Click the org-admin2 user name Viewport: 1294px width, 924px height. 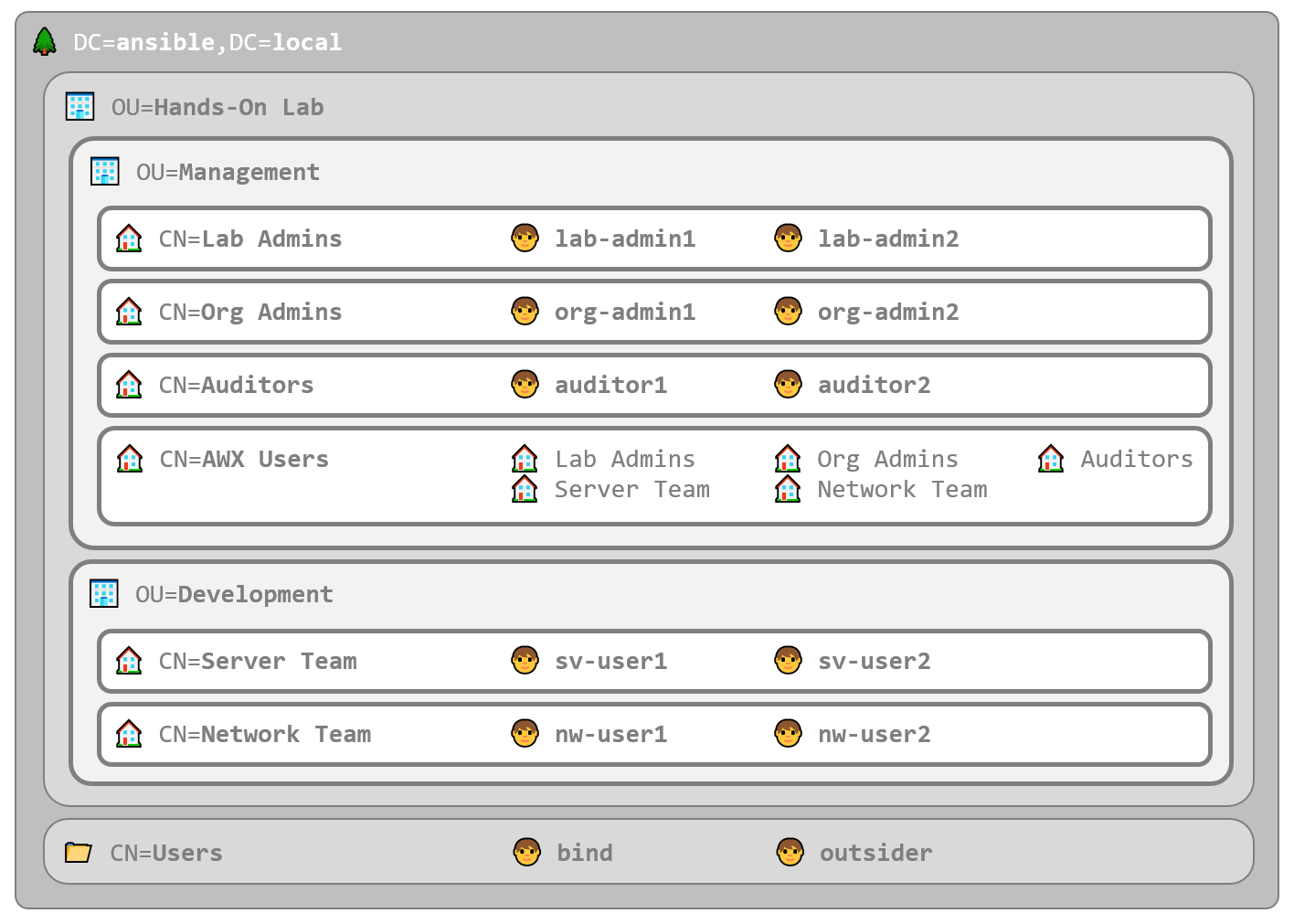[888, 313]
